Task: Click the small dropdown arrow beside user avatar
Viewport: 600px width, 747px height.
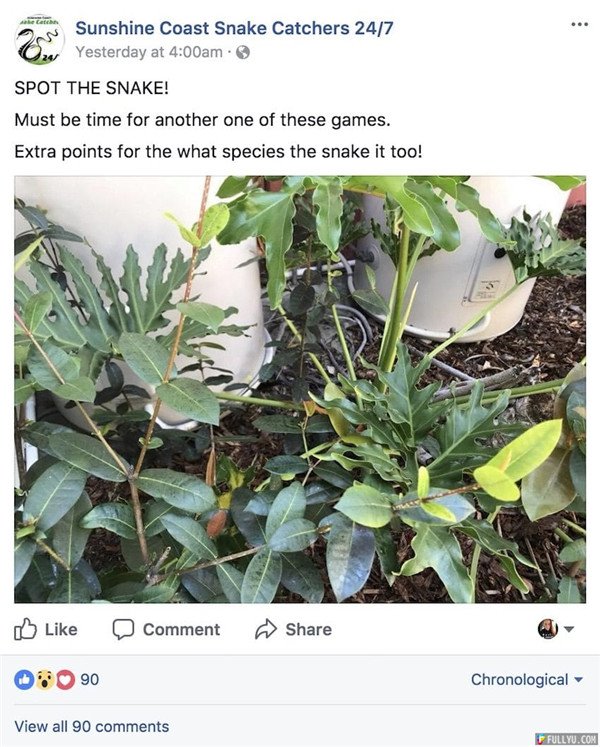Action: click(568, 629)
